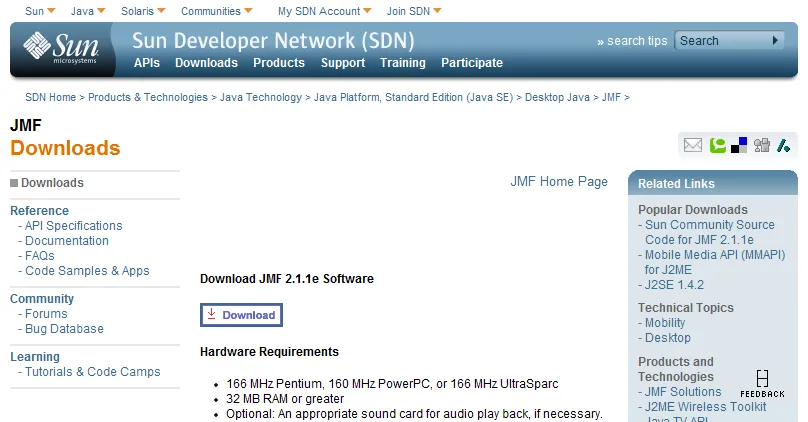This screenshot has width=808, height=422.
Task: Open J2SE 1.4.2 related link
Action: (674, 284)
